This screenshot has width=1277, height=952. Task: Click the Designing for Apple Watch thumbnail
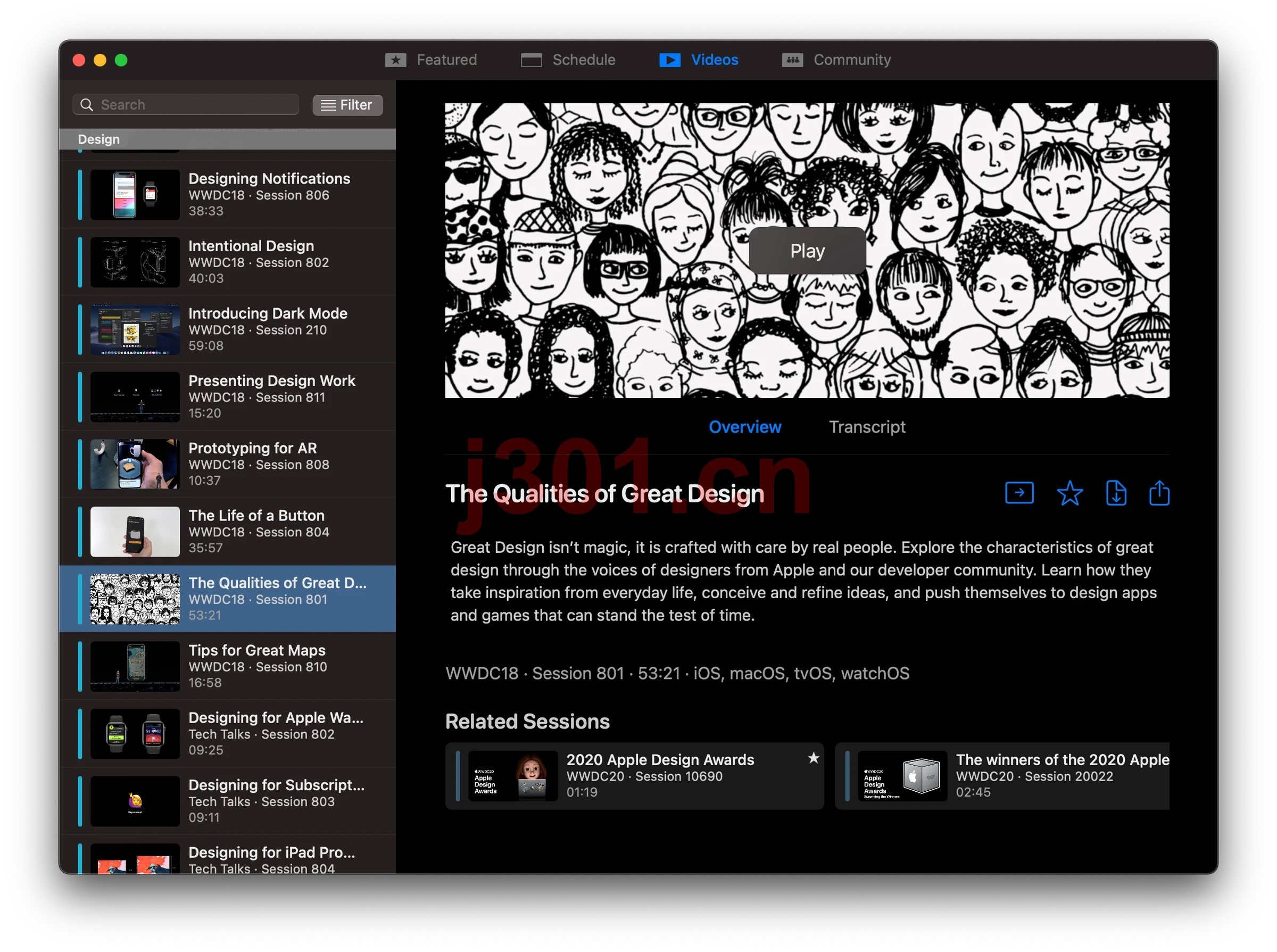[x=135, y=734]
